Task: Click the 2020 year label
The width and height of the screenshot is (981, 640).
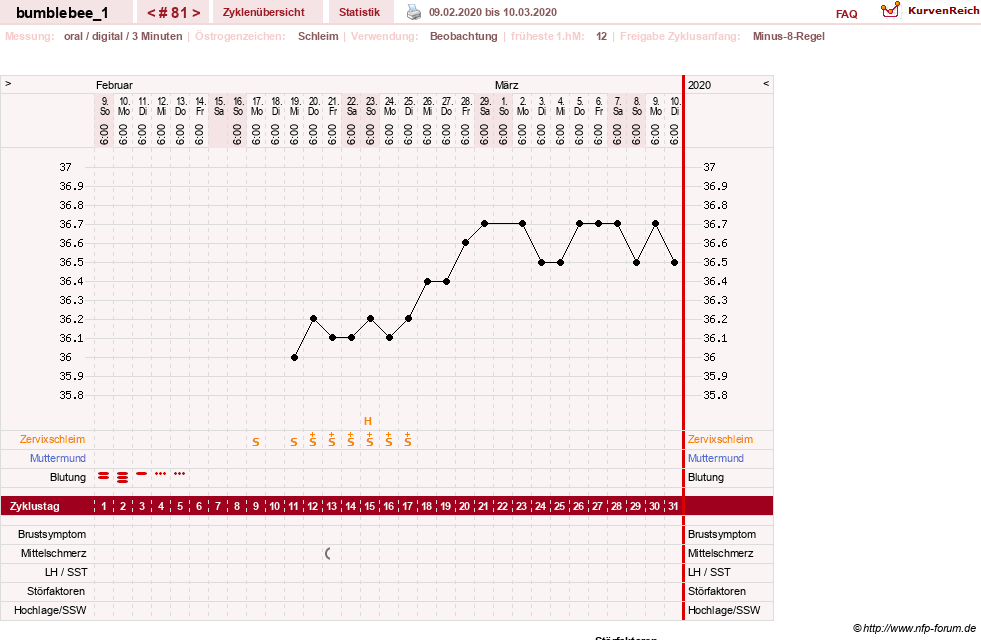Action: 699,85
